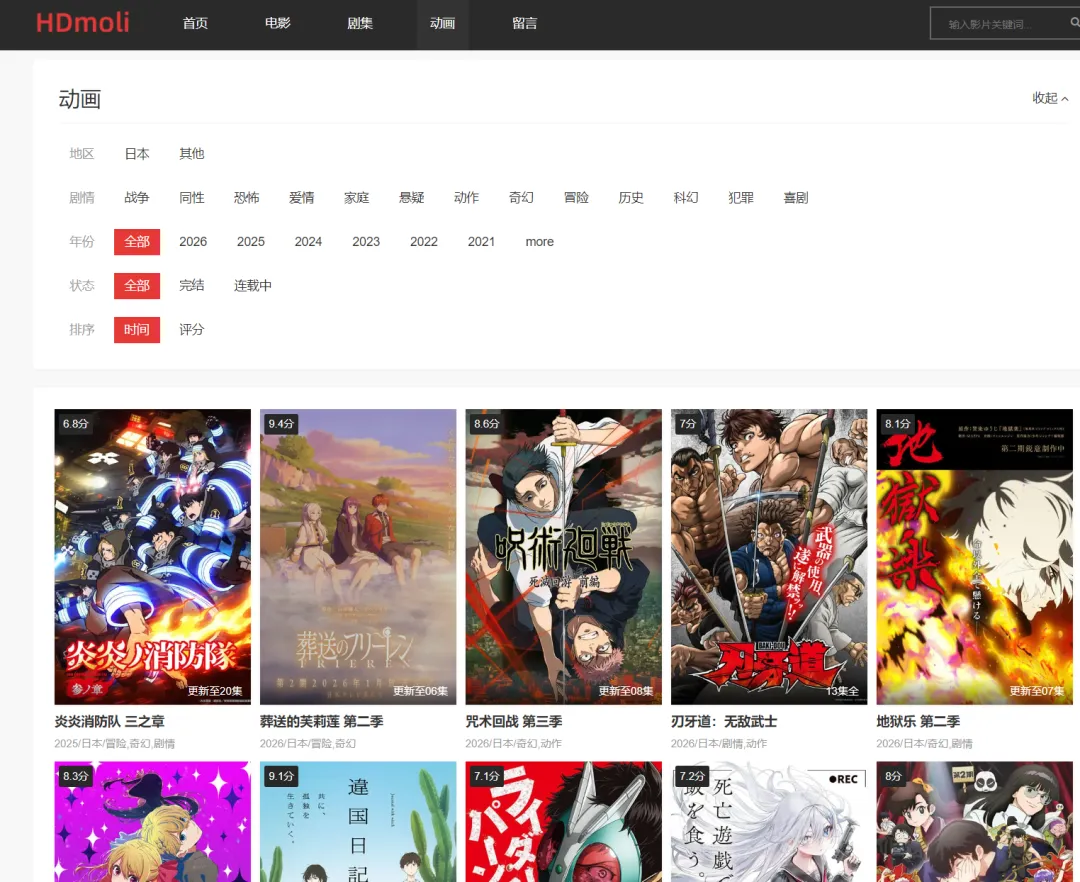Open 炎炎消防队 三之章 poster

[152, 557]
